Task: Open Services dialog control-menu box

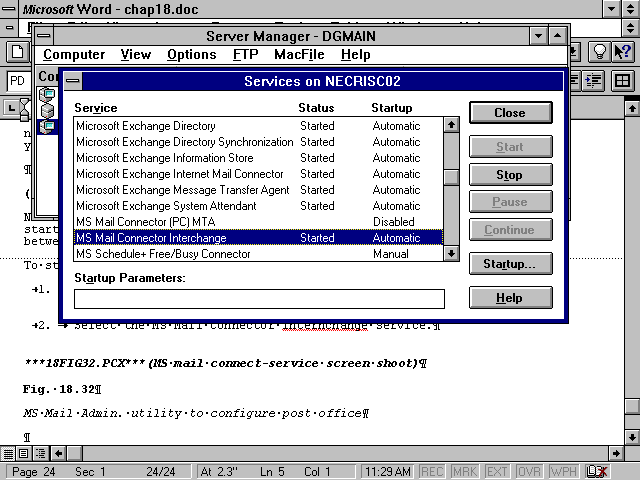Action: tap(73, 81)
